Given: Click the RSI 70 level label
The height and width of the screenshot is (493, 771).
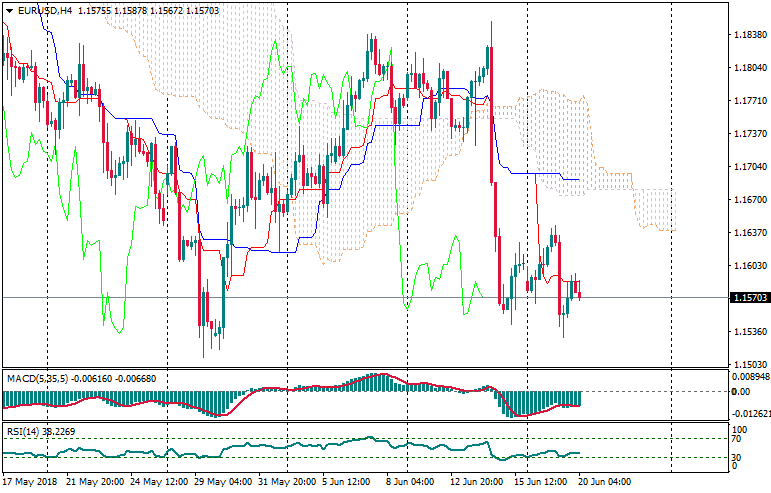Looking at the screenshot, I should click(x=739, y=439).
